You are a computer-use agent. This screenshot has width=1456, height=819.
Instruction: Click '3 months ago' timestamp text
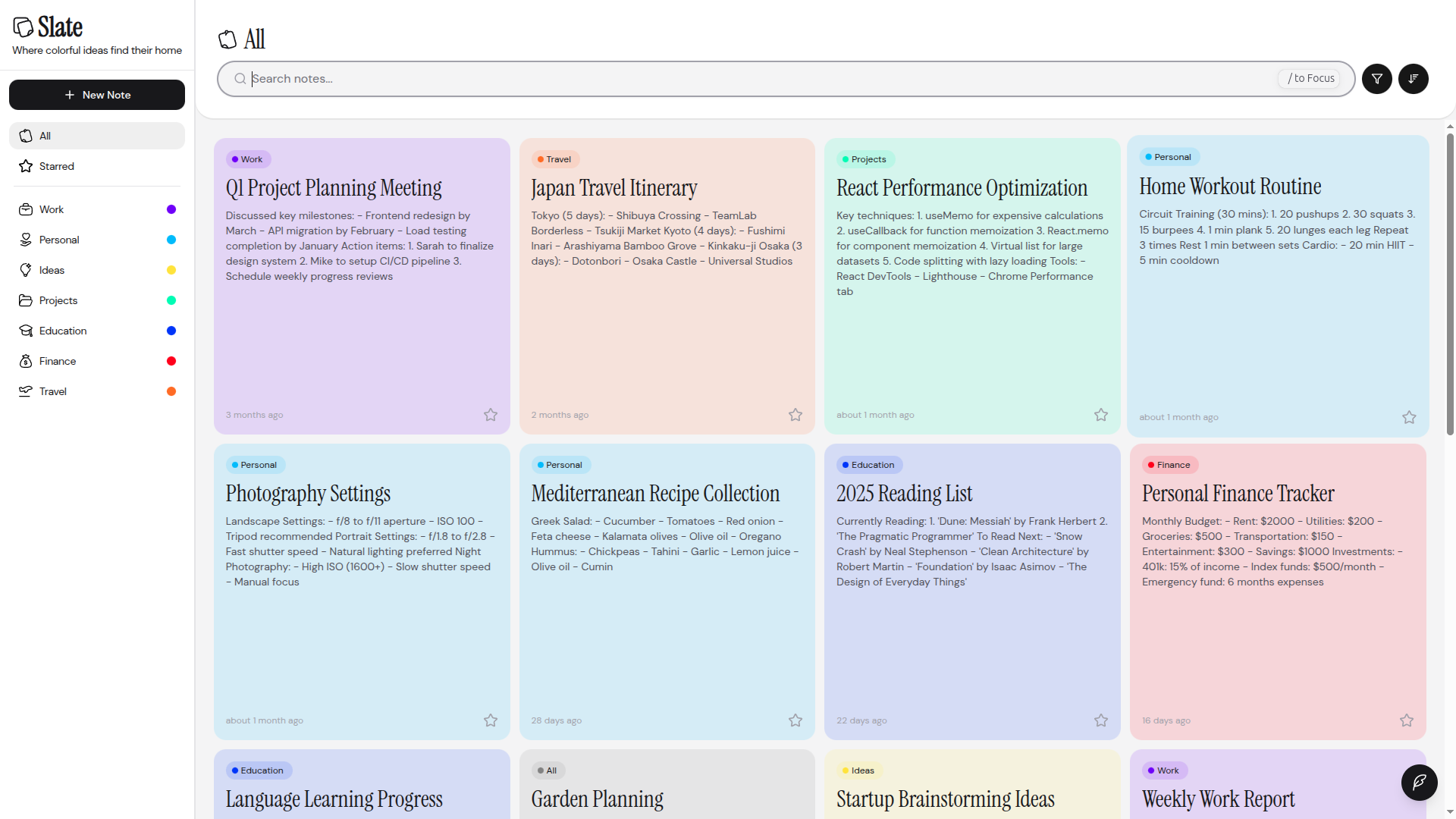[x=254, y=415]
